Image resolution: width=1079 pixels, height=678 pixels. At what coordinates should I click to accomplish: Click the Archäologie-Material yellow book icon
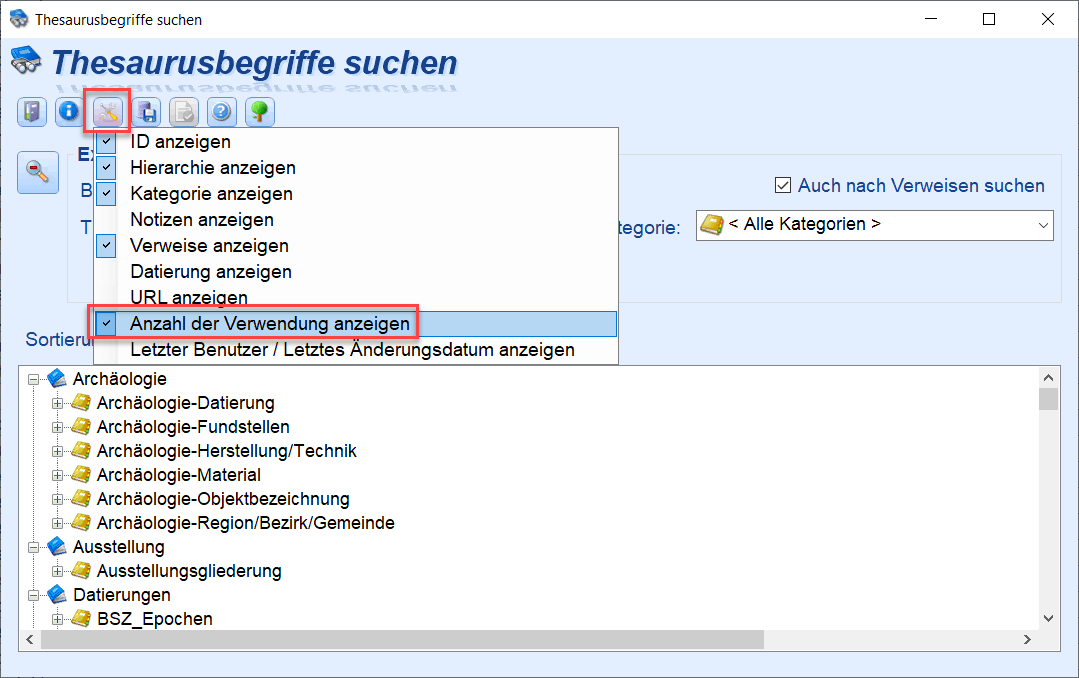click(x=81, y=474)
